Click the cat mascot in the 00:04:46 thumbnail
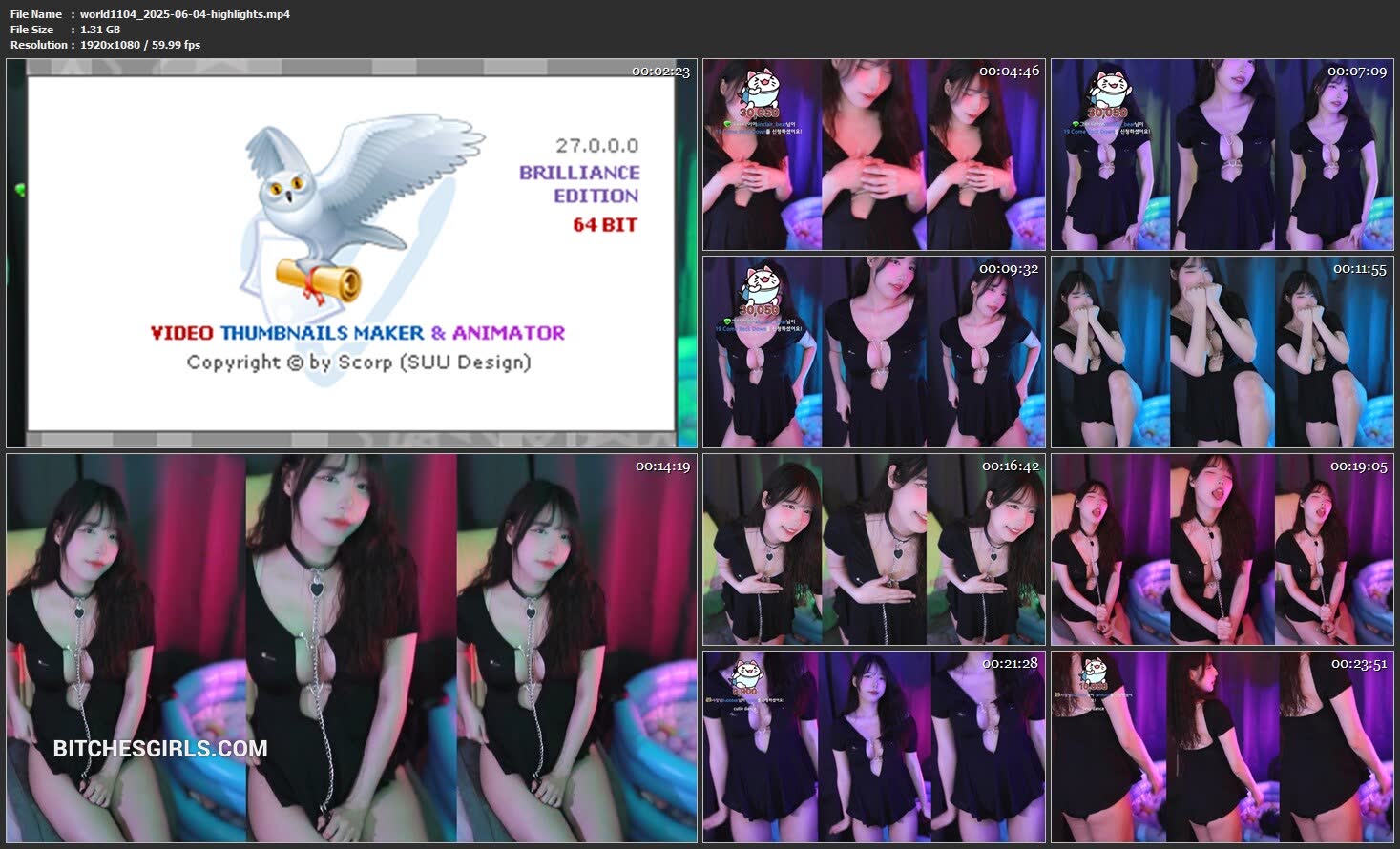 [x=761, y=90]
